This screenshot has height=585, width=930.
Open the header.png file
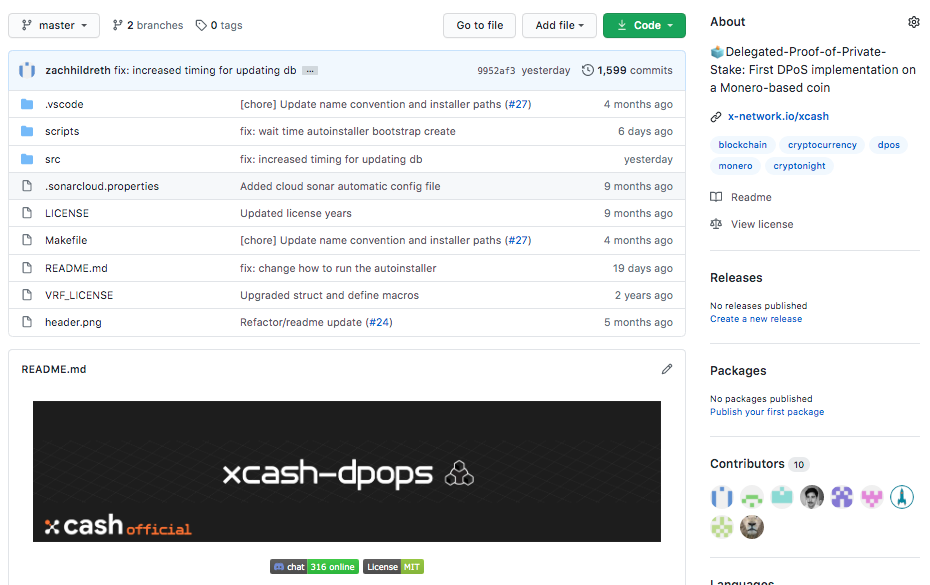pos(73,322)
